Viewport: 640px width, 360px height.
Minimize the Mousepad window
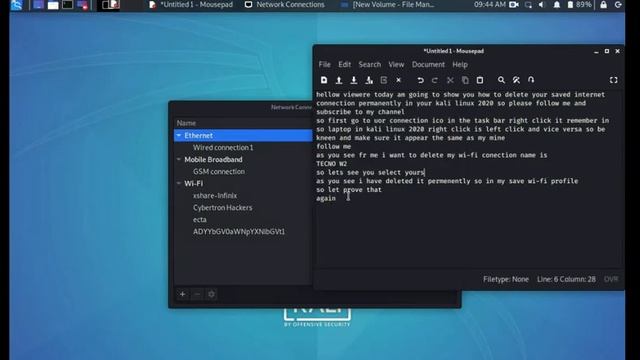pyautogui.click(x=596, y=51)
